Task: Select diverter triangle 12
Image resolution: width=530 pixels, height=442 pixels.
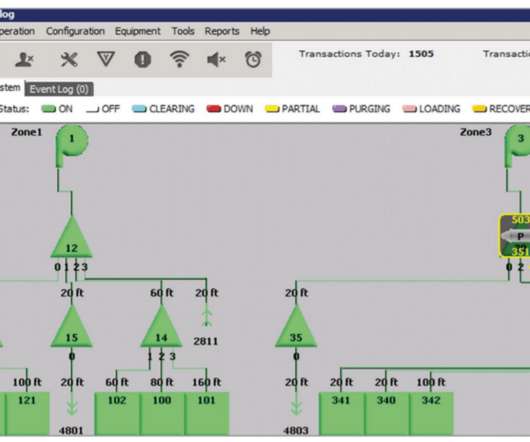Action: pyautogui.click(x=72, y=239)
